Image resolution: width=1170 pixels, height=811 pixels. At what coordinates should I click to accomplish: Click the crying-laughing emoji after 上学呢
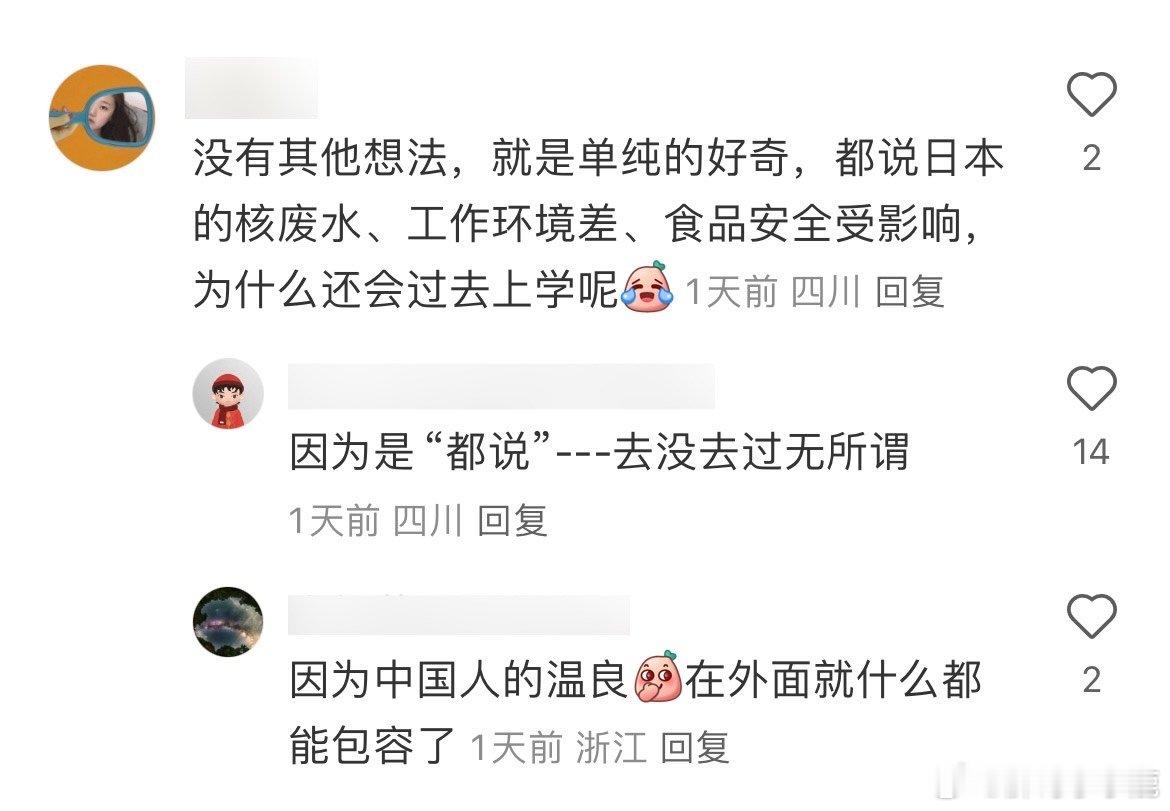[x=647, y=286]
